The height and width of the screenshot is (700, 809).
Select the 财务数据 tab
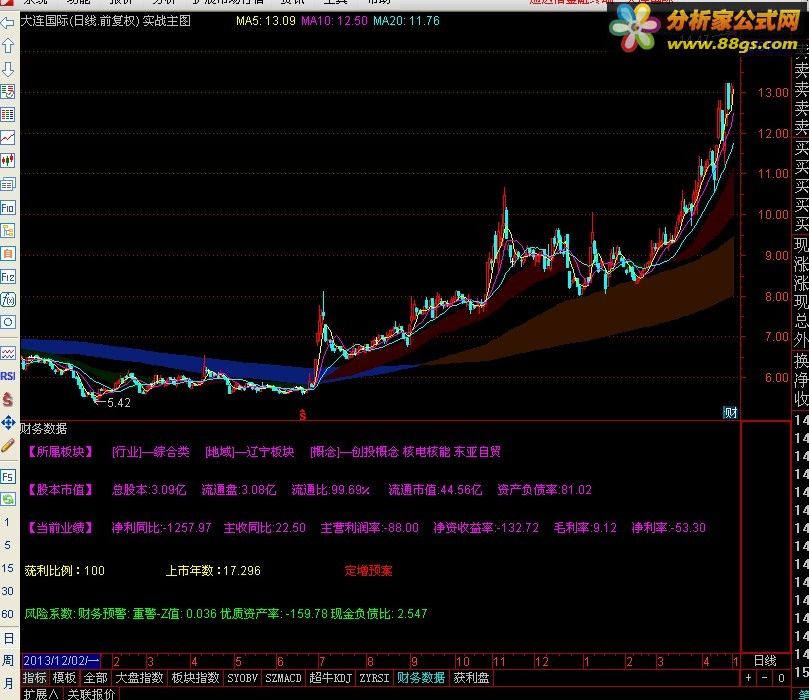(x=421, y=677)
